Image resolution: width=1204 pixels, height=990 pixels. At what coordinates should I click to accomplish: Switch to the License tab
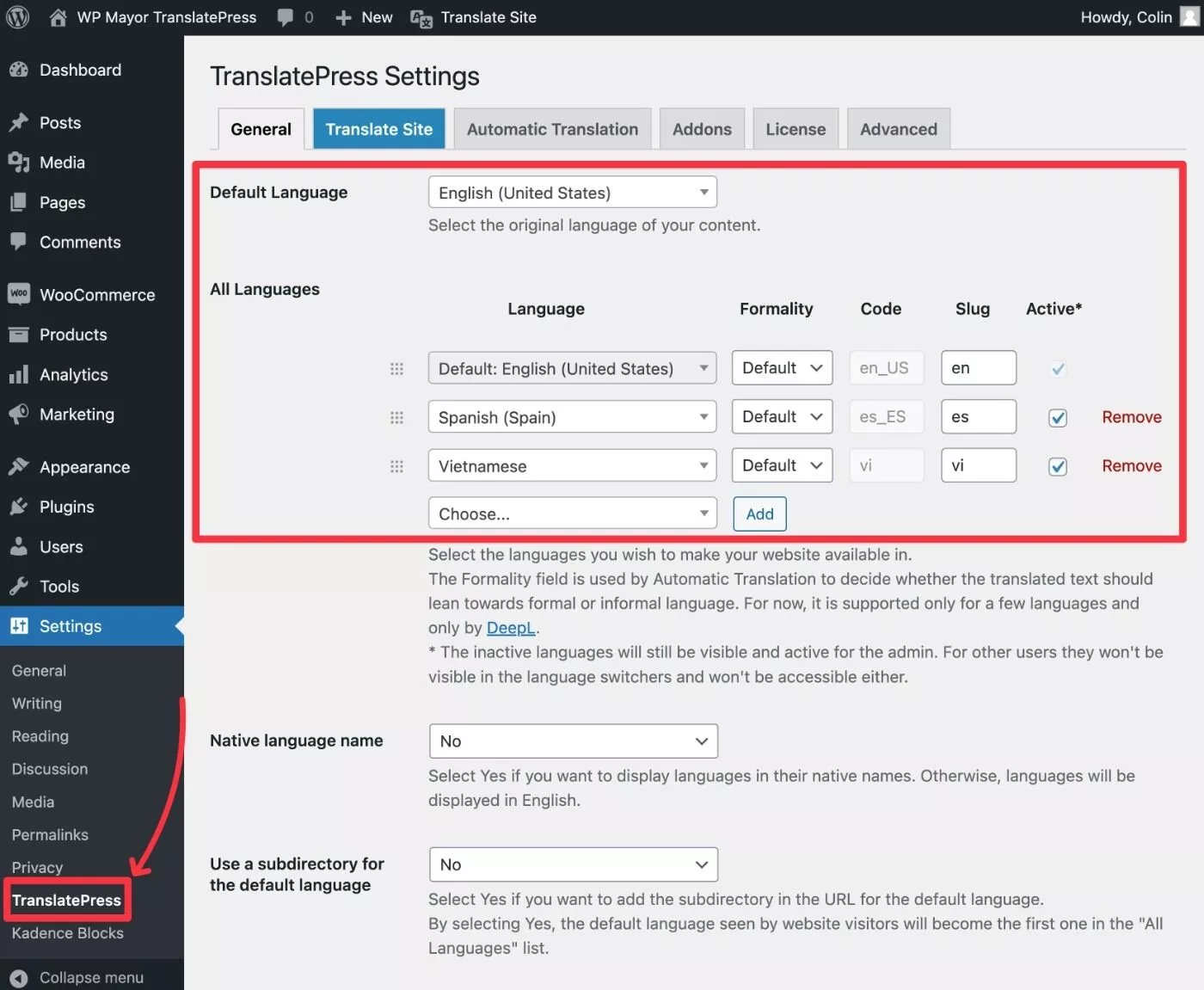795,129
